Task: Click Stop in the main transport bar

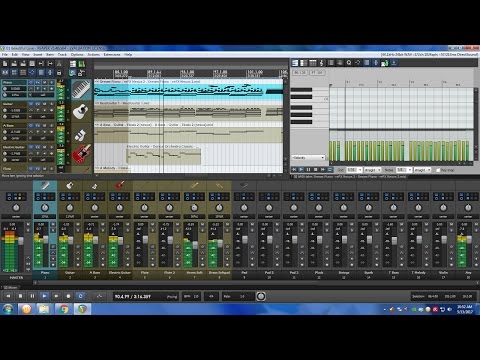Action: click(x=20, y=296)
